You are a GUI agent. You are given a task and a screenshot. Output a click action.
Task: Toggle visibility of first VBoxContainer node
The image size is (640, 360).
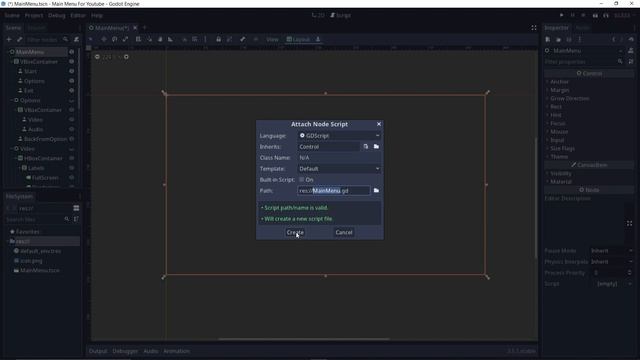[71, 62]
